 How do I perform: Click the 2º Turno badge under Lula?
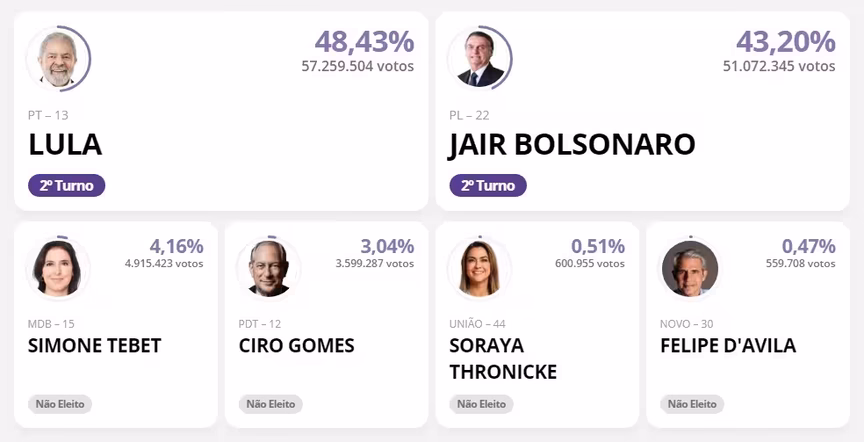[x=66, y=185]
